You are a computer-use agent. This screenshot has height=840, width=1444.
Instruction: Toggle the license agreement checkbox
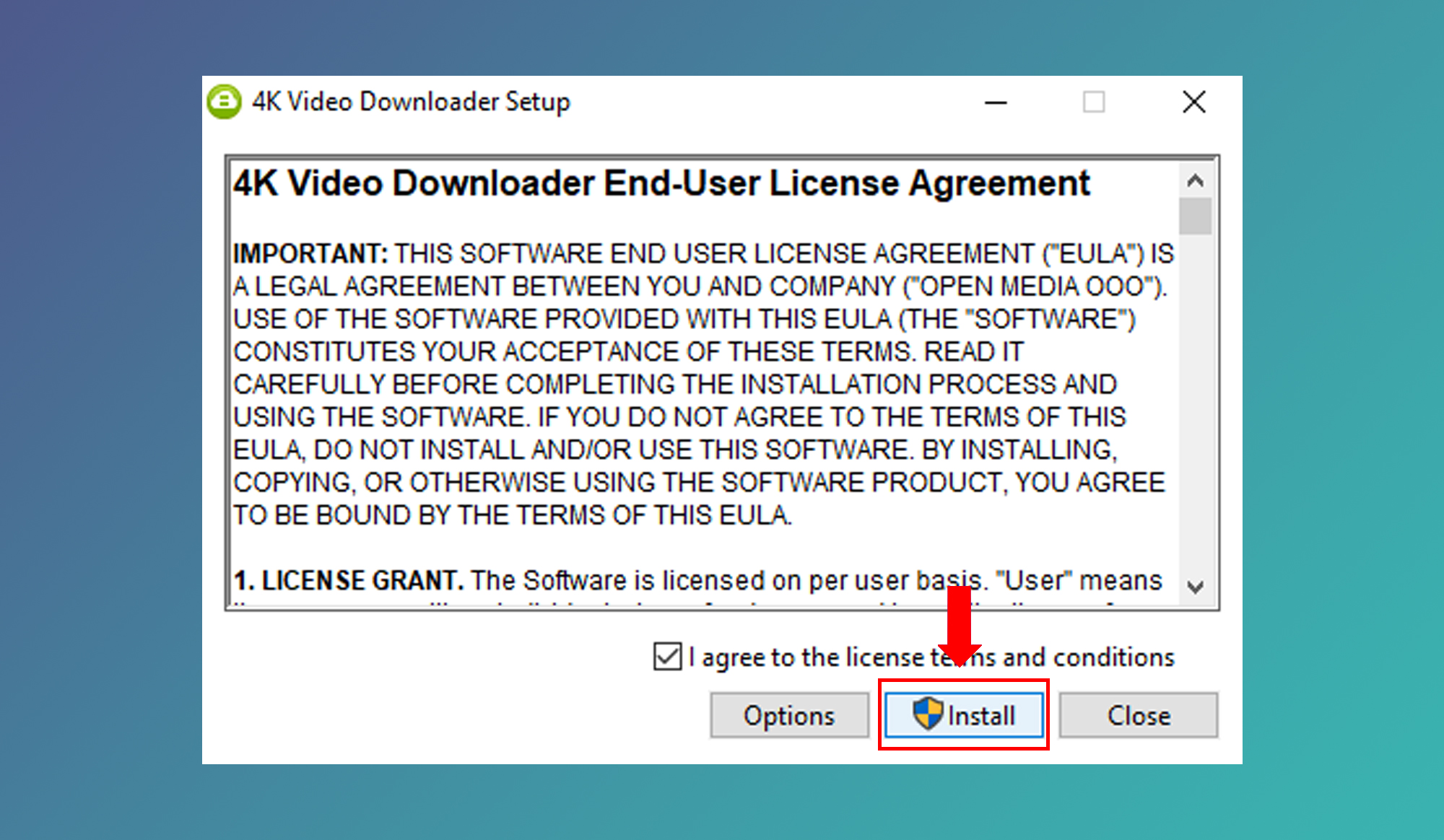[x=667, y=657]
